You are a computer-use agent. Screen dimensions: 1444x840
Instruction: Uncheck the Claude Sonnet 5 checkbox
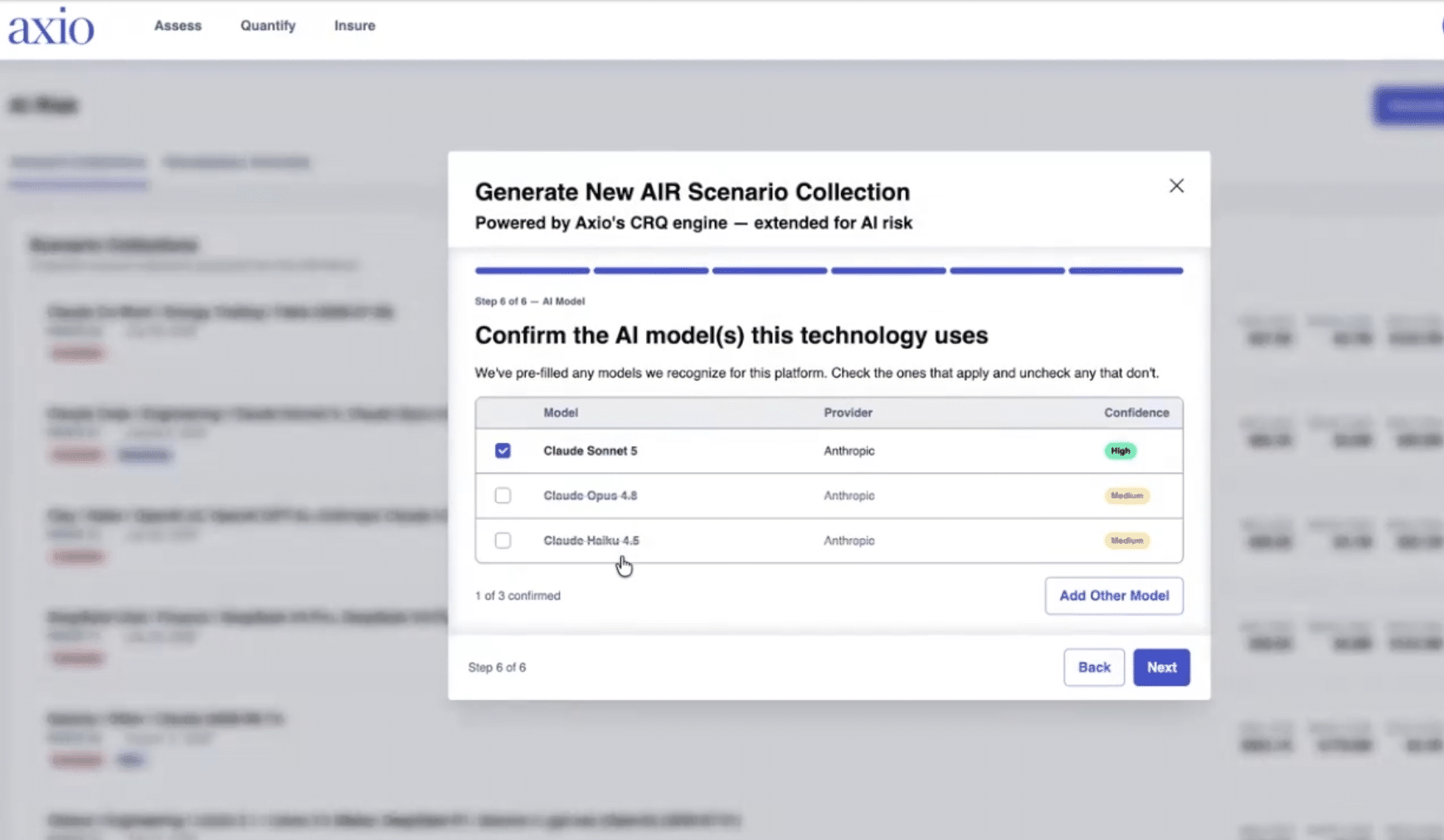(503, 450)
